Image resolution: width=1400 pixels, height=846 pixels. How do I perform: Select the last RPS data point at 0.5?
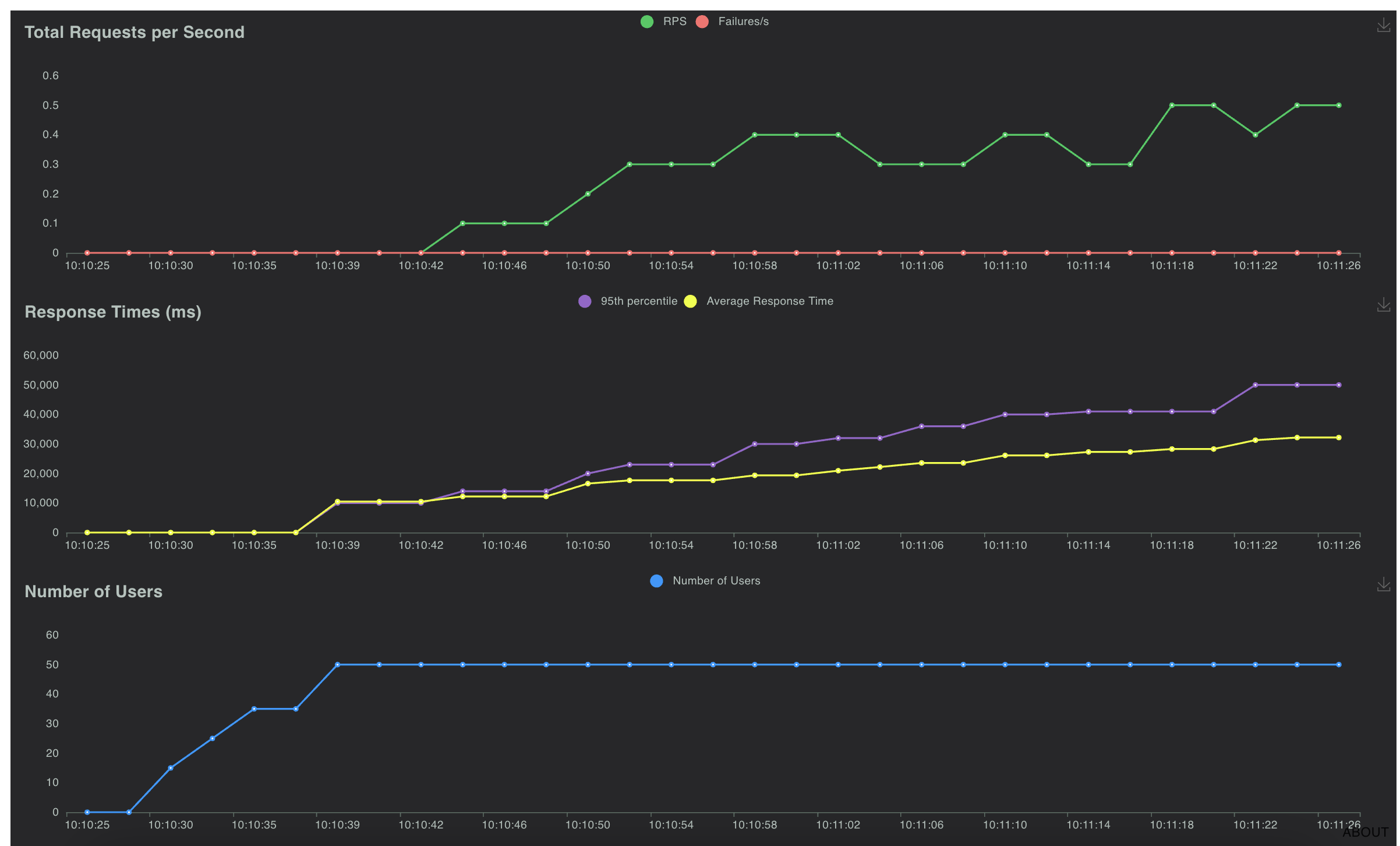pyautogui.click(x=1338, y=105)
